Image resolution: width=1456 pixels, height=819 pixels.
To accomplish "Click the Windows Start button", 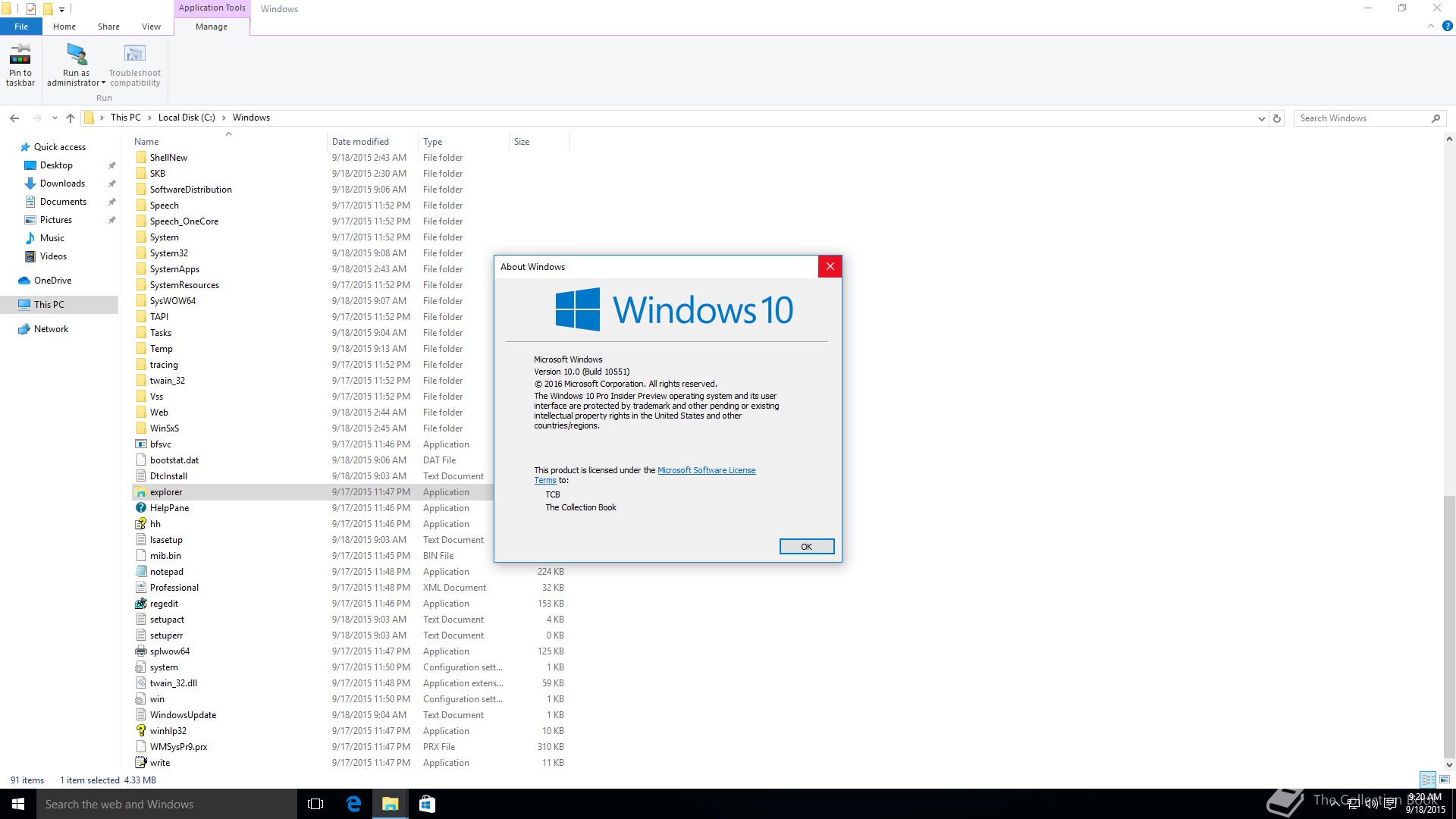I will point(18,804).
